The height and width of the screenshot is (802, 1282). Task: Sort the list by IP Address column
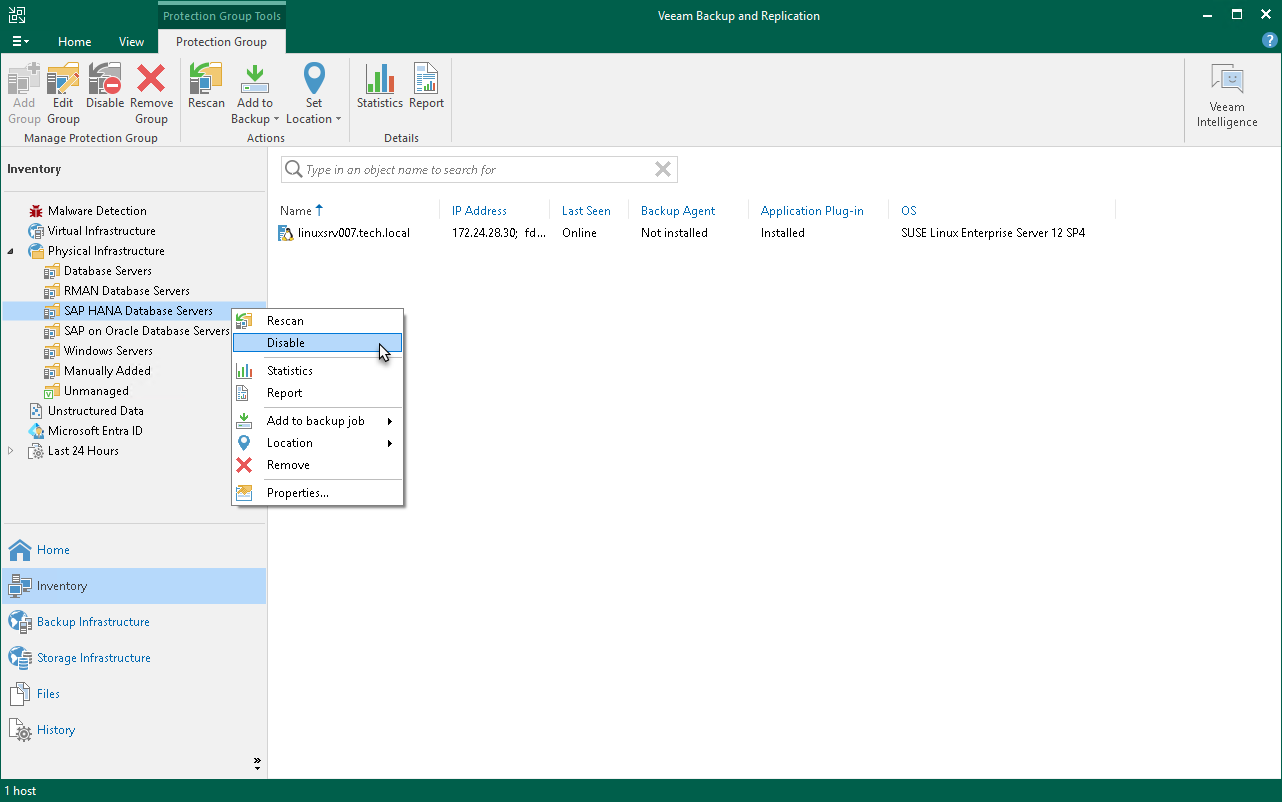[x=479, y=211]
